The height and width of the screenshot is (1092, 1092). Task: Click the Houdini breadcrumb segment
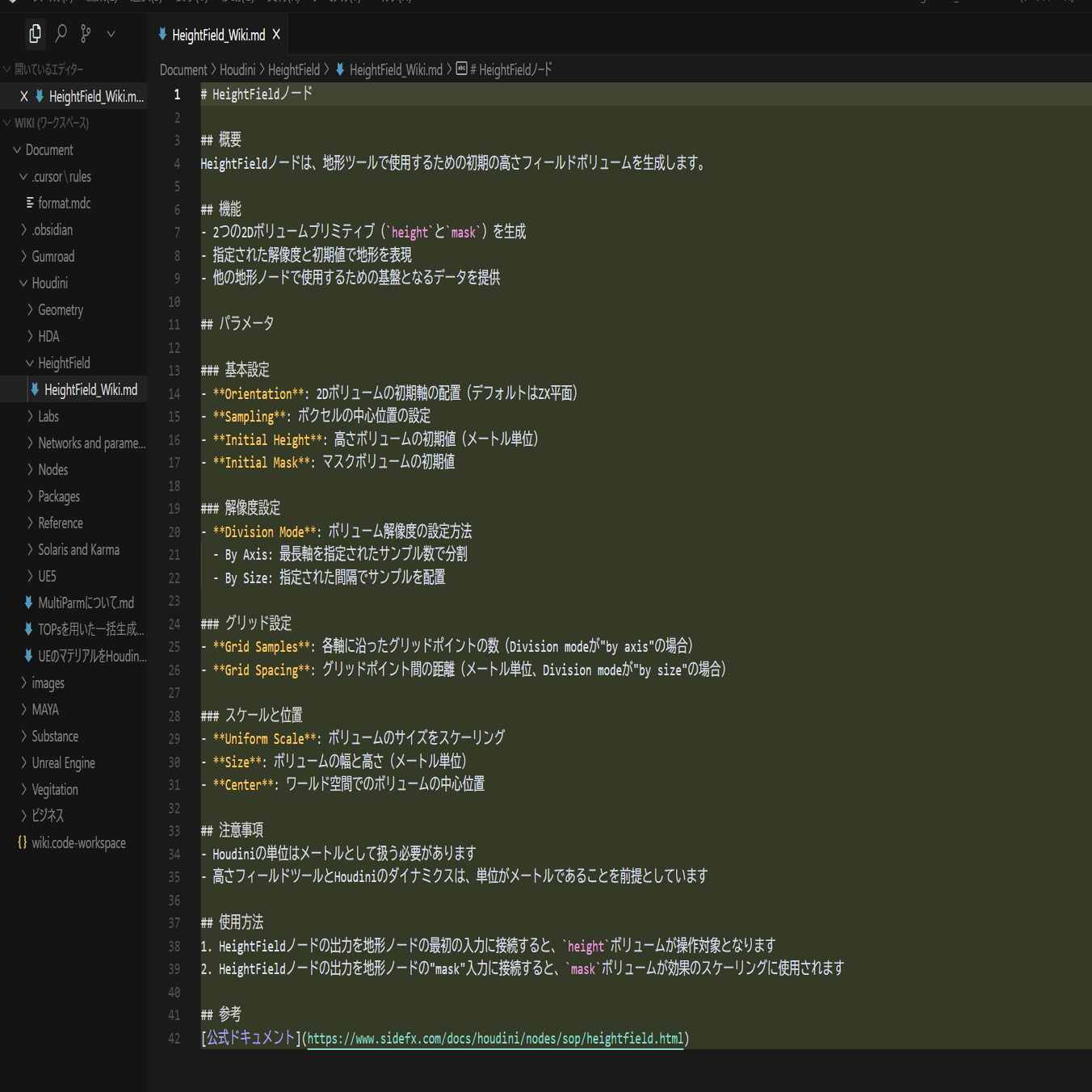click(237, 70)
